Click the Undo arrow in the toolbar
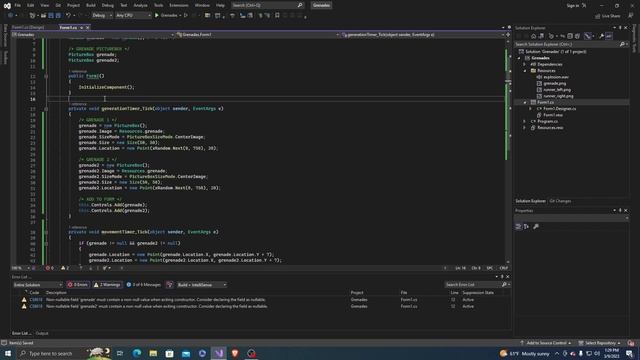Screen dimensions: 640x360 (68, 16)
